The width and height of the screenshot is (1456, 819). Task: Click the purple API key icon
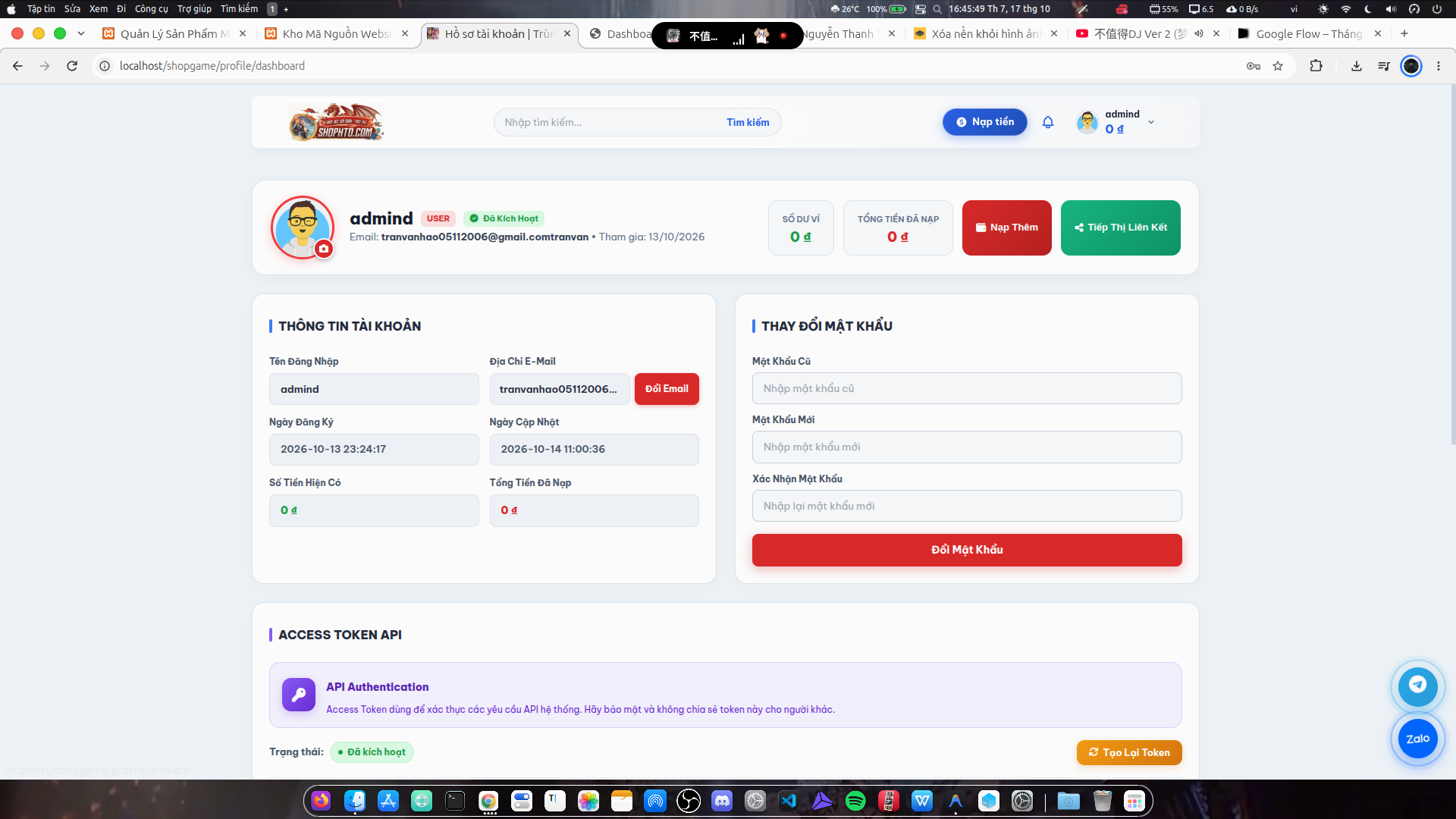click(x=298, y=695)
